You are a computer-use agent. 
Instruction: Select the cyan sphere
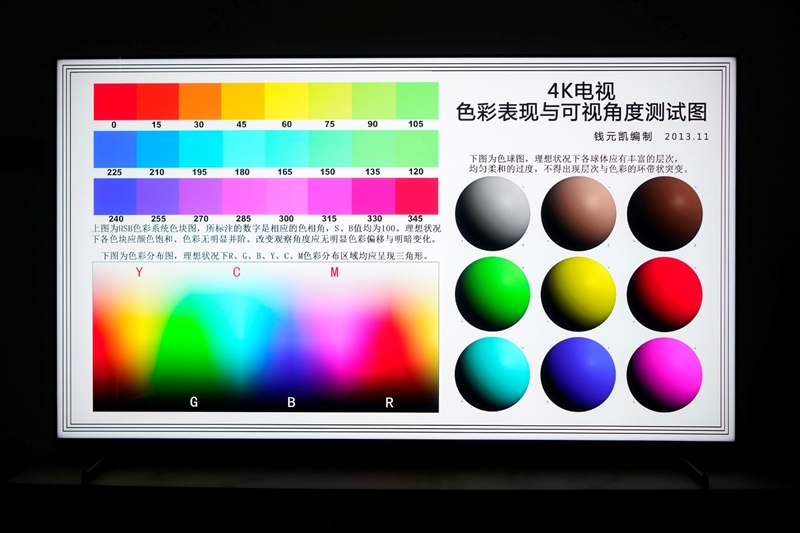[x=492, y=374]
